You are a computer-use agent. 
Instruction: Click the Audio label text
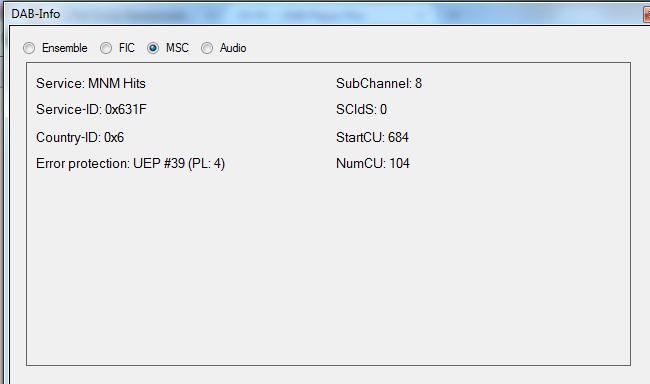coord(233,48)
